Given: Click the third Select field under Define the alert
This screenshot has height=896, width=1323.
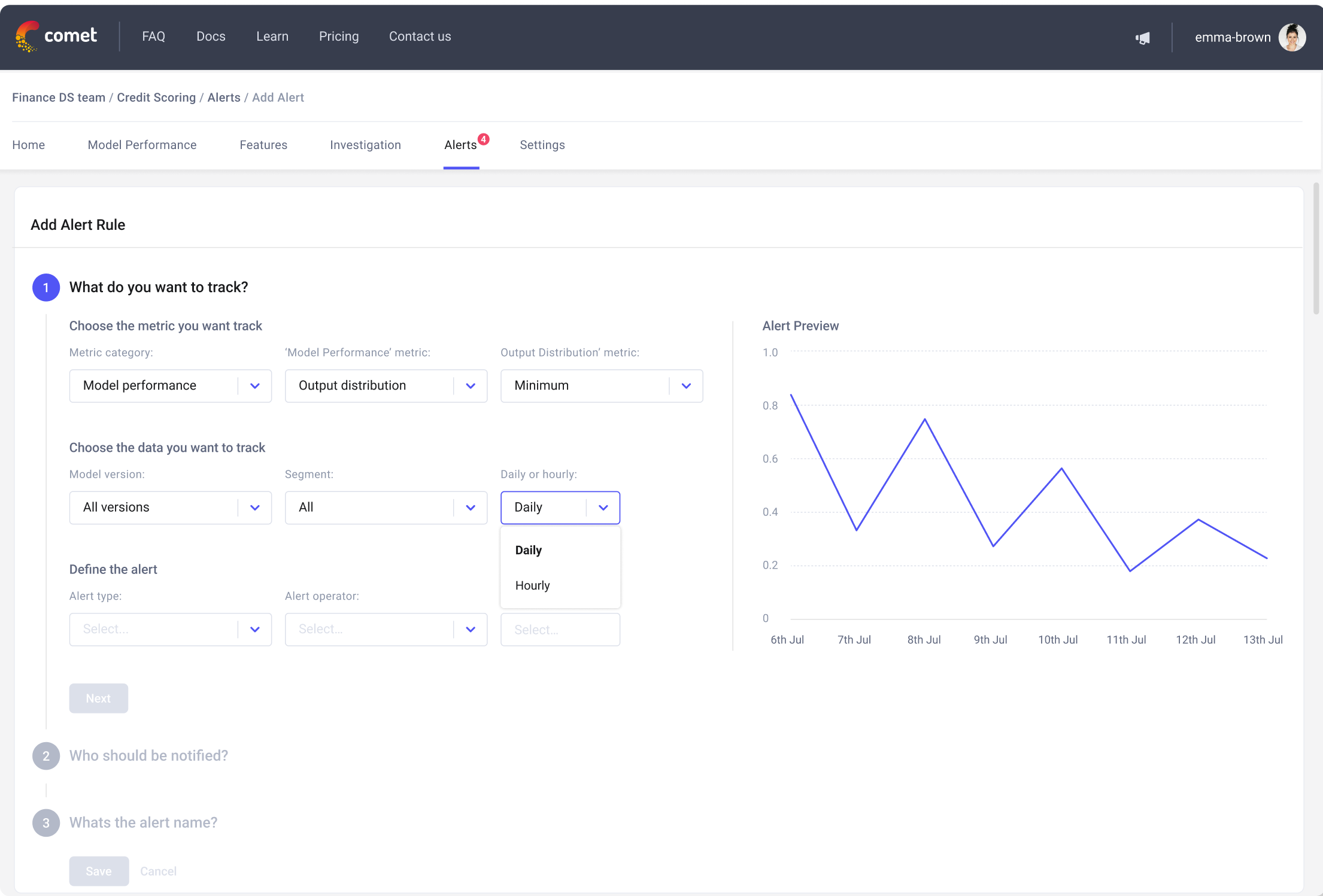Looking at the screenshot, I should tap(560, 630).
